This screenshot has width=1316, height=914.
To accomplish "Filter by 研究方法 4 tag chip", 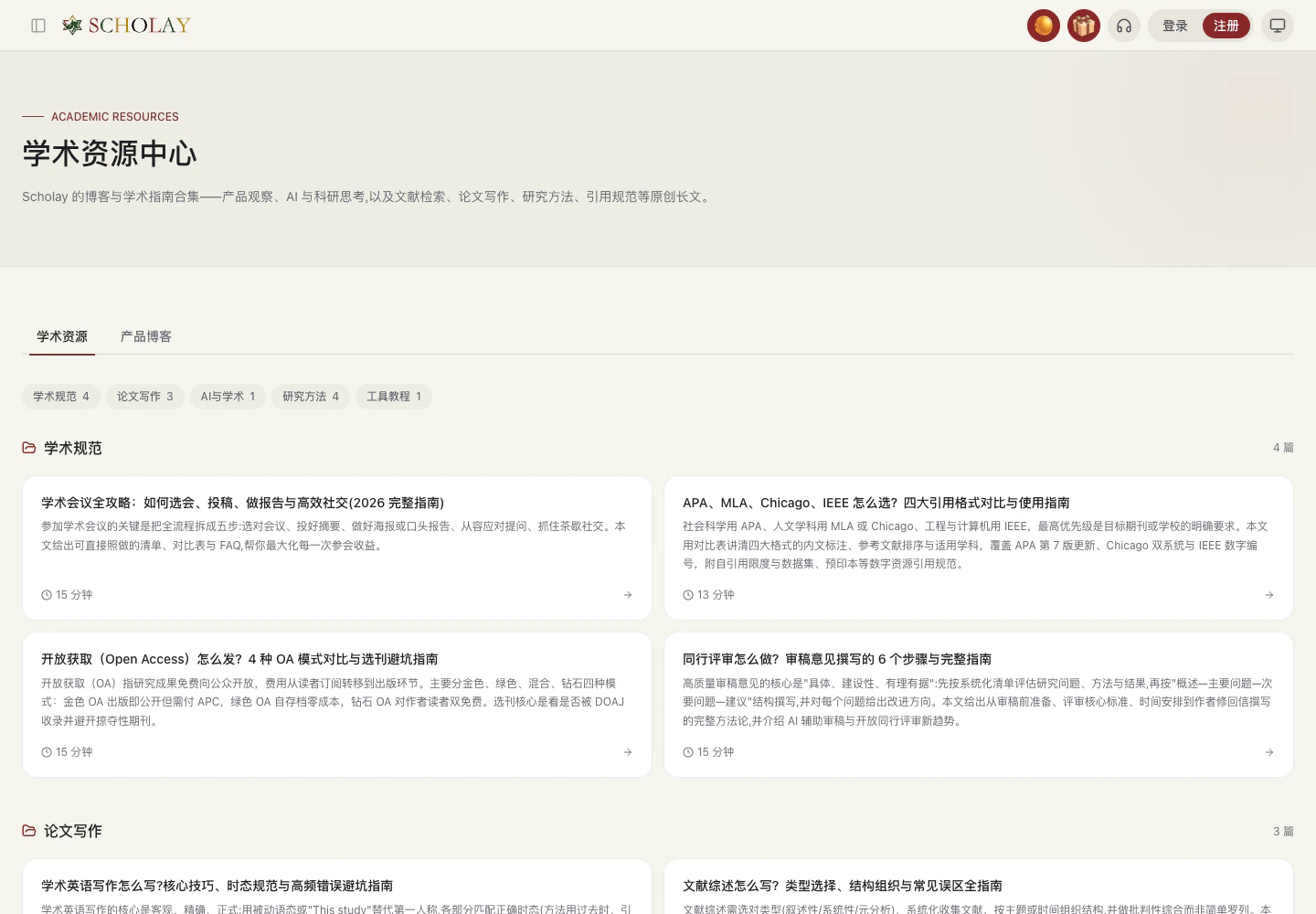I will [x=311, y=397].
